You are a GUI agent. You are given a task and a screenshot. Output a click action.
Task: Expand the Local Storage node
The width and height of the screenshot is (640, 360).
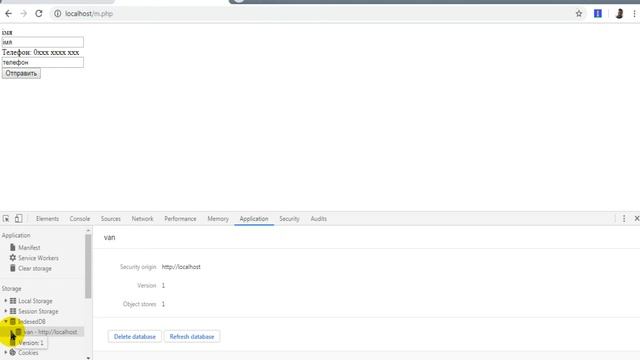coord(6,301)
